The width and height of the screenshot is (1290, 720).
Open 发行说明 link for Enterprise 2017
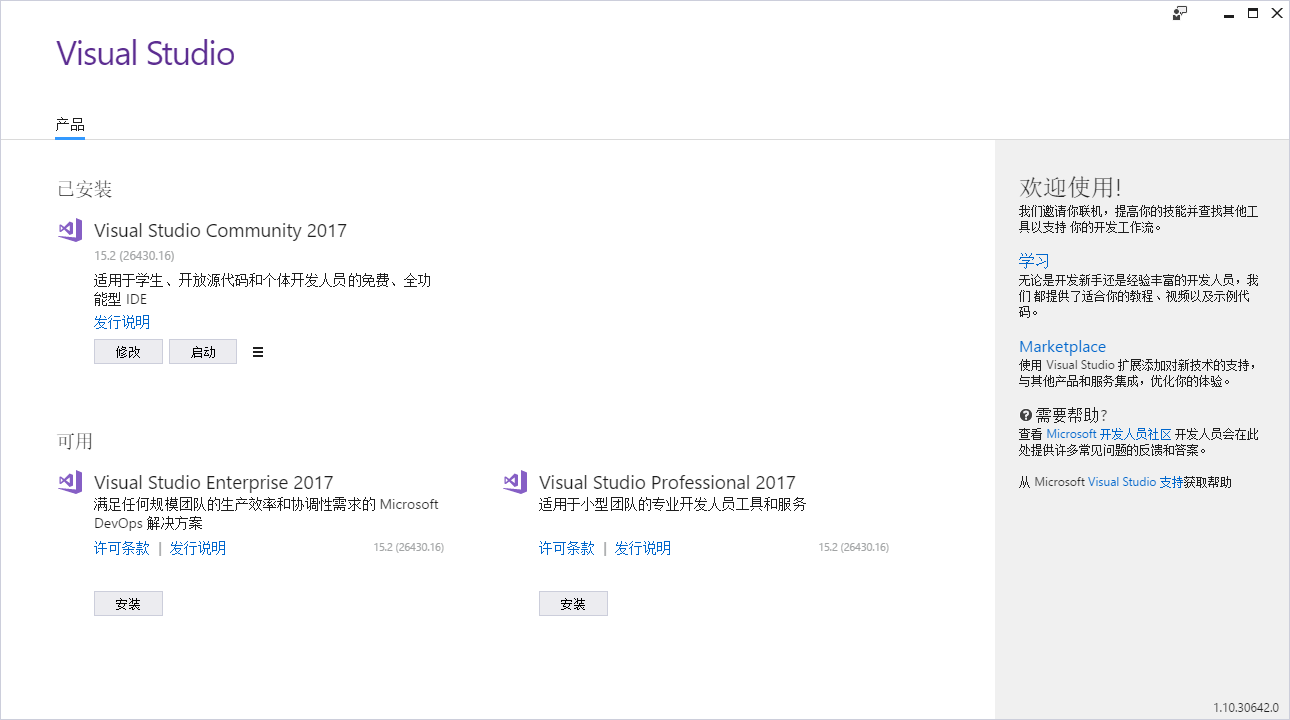198,548
